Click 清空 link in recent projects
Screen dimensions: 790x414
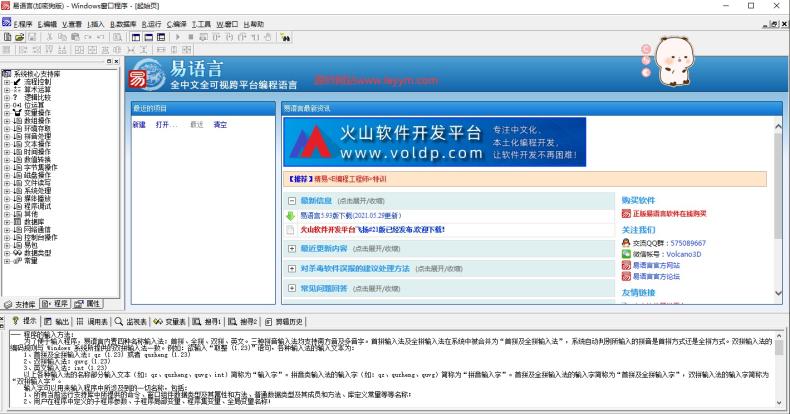pos(220,124)
